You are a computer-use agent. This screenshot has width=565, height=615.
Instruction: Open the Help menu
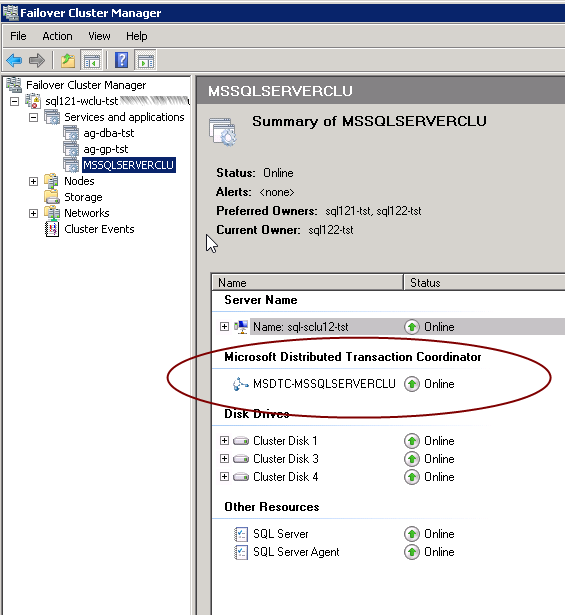pos(136,36)
